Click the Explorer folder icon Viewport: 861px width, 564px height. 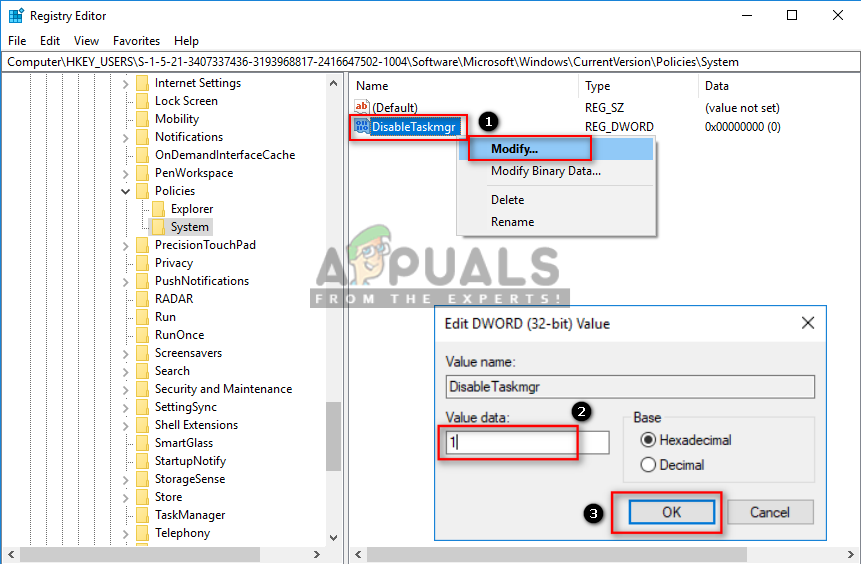click(x=158, y=209)
